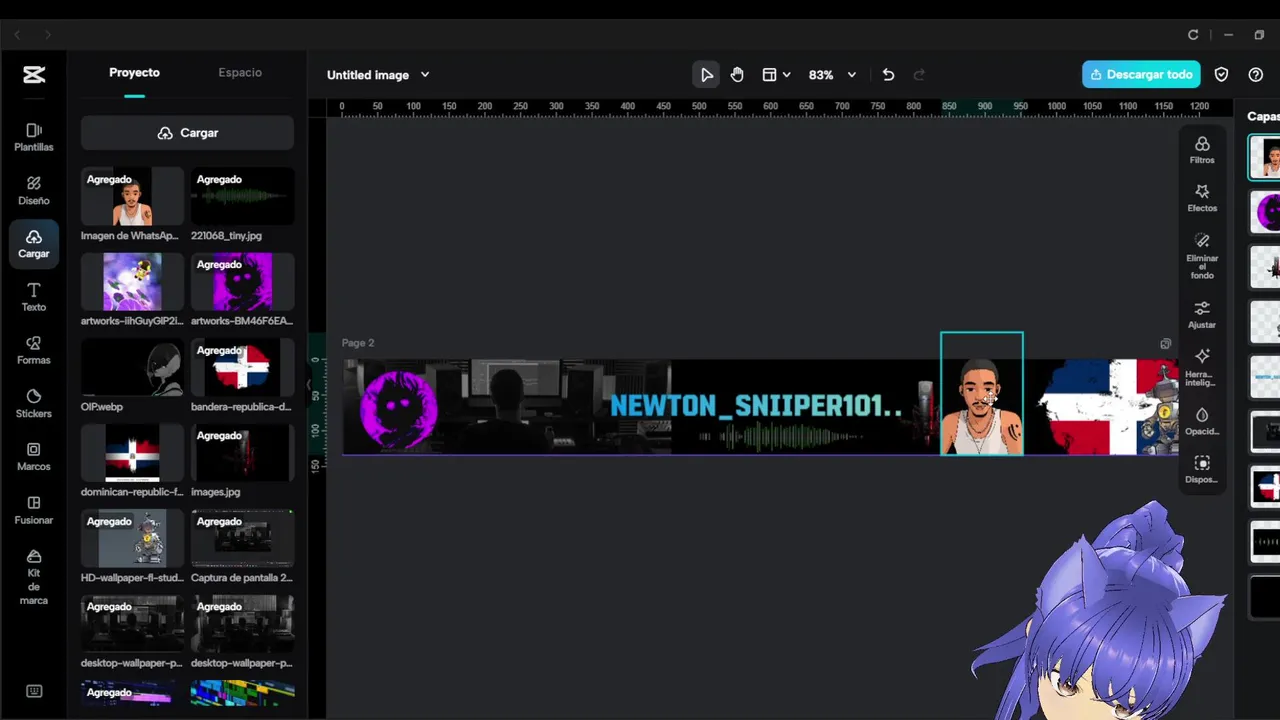The height and width of the screenshot is (720, 1280).
Task: Open the Efectos panel
Action: pyautogui.click(x=1202, y=198)
